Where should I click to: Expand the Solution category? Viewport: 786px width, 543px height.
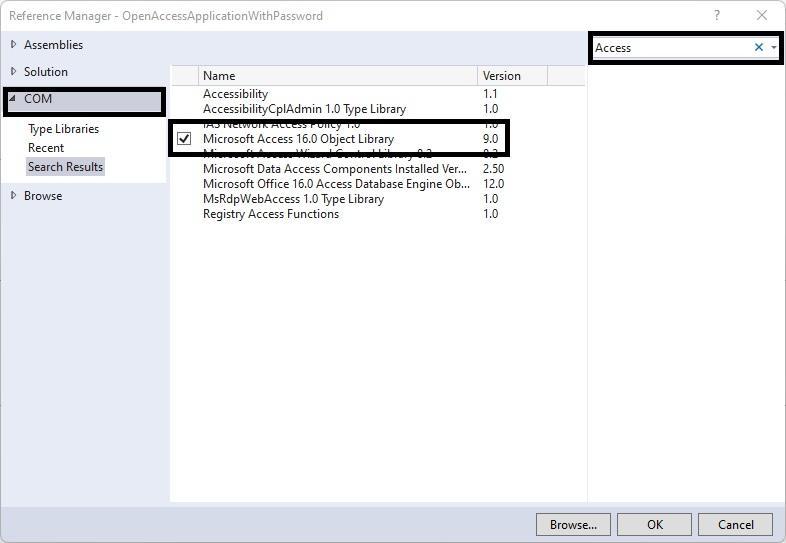pos(13,72)
